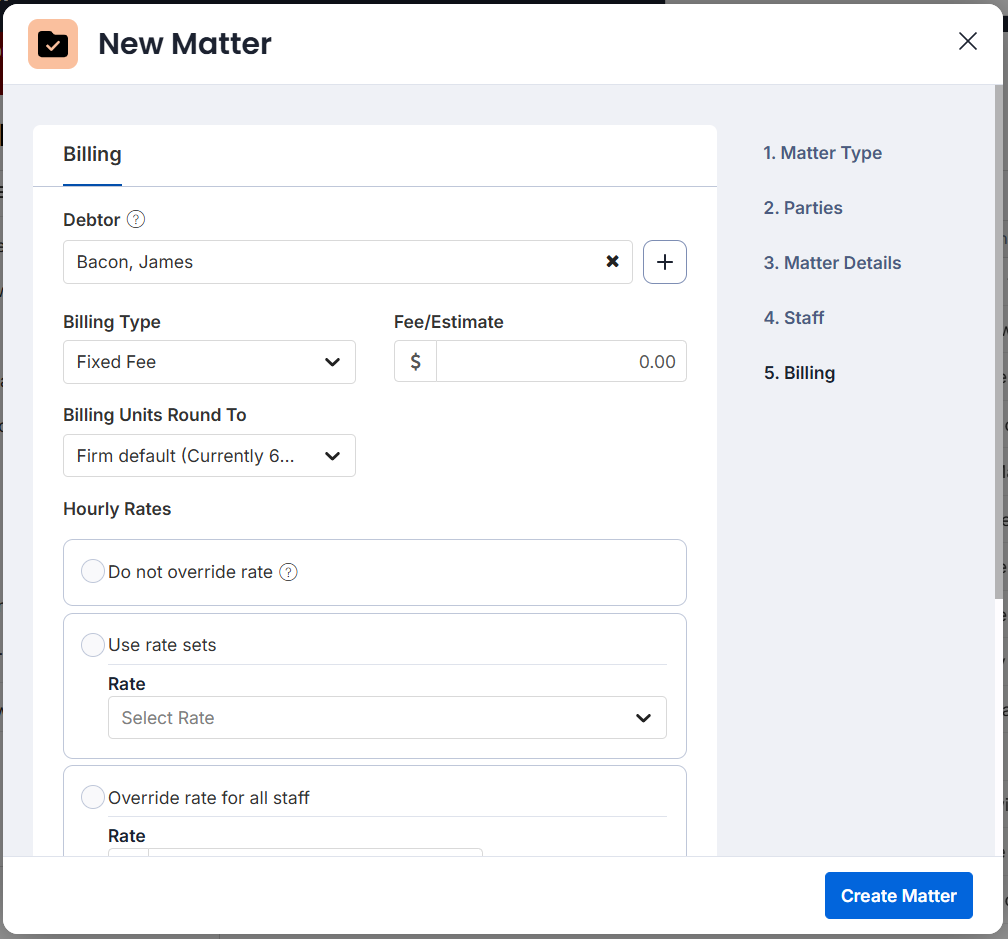Click the New Matter folder-check icon
This screenshot has width=1008, height=939.
tap(53, 44)
